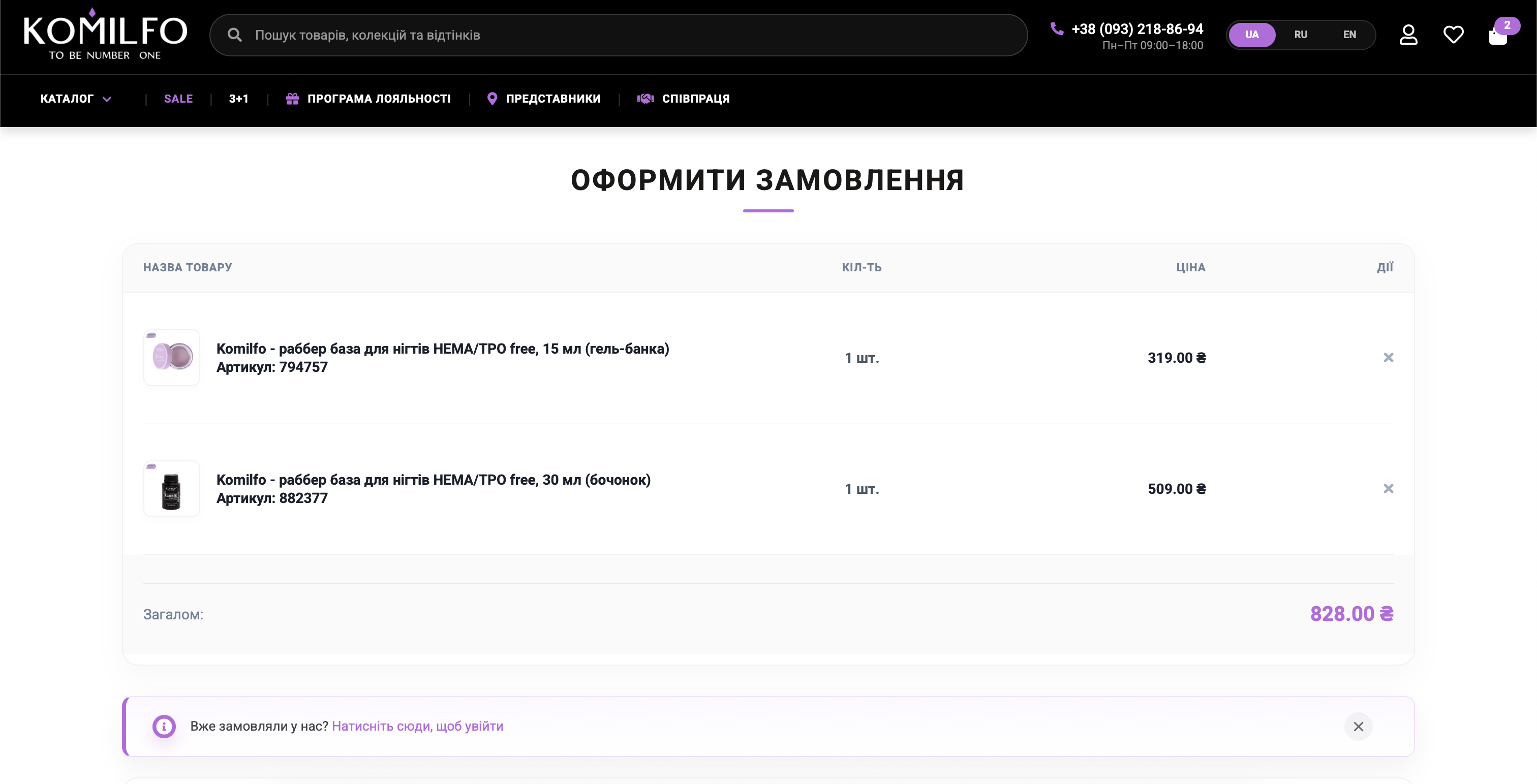Screen dimensions: 1537x784
Task: Remove the 30 мл бочонок item
Action: [1389, 489]
